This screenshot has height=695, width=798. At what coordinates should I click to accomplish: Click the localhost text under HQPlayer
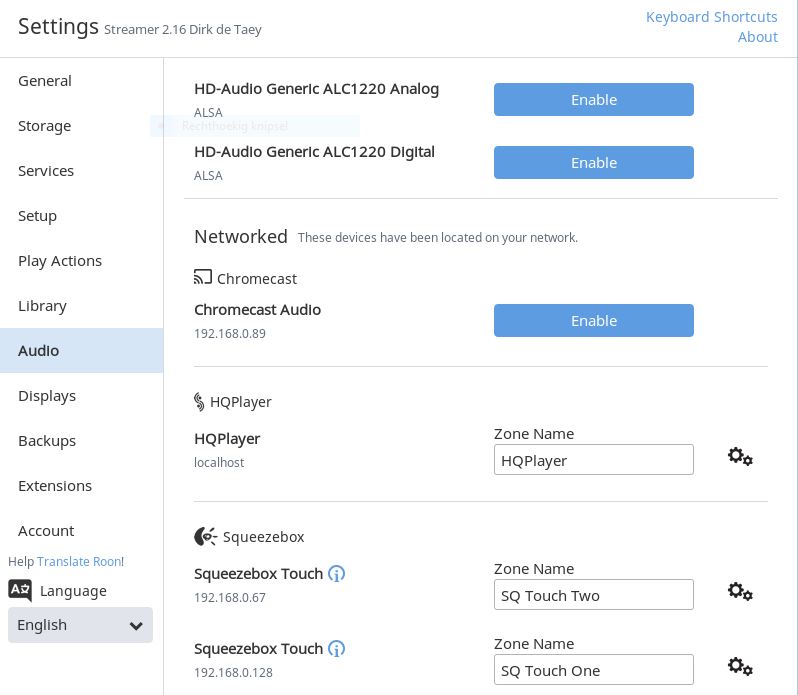click(219, 462)
